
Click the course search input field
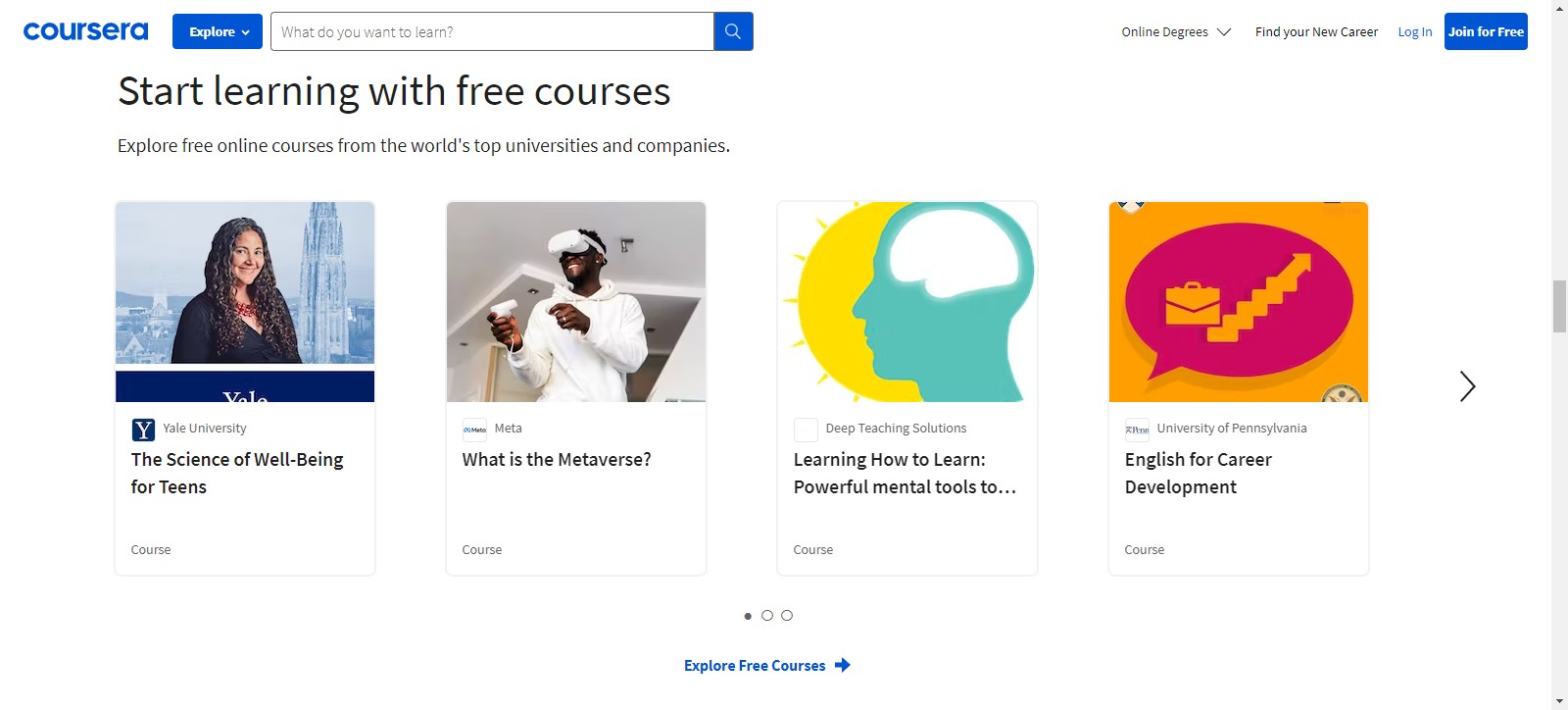[x=492, y=31]
